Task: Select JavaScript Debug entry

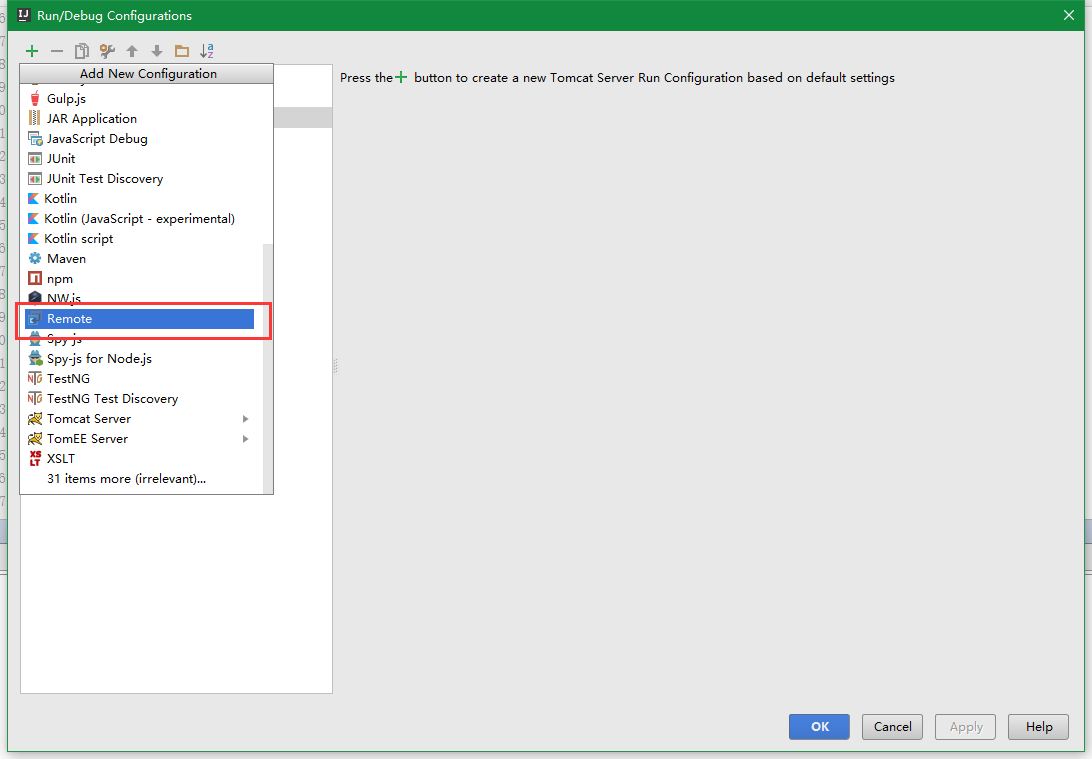Action: click(139, 139)
